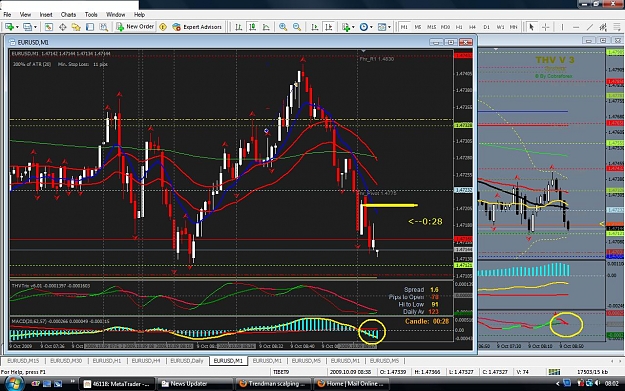This screenshot has width=625, height=391.
Task: Launch MetaEditor yellow diamond icon
Action: (163, 27)
